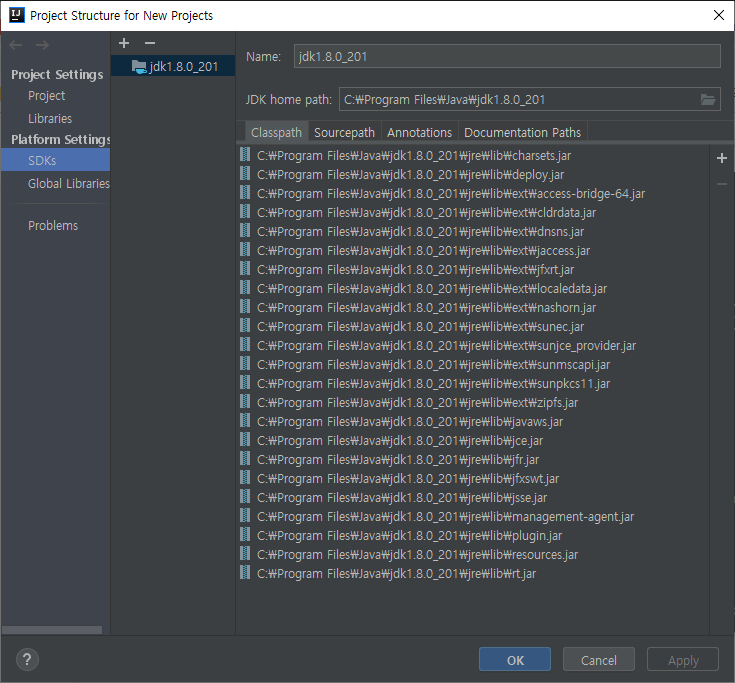Image resolution: width=735 pixels, height=683 pixels.
Task: Select jdk1.8.0_201 in the SDK list
Action: point(173,67)
